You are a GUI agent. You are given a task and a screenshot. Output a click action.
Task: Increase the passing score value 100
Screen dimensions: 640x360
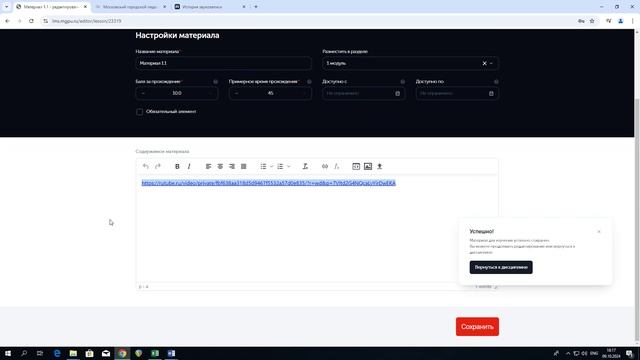click(x=210, y=93)
